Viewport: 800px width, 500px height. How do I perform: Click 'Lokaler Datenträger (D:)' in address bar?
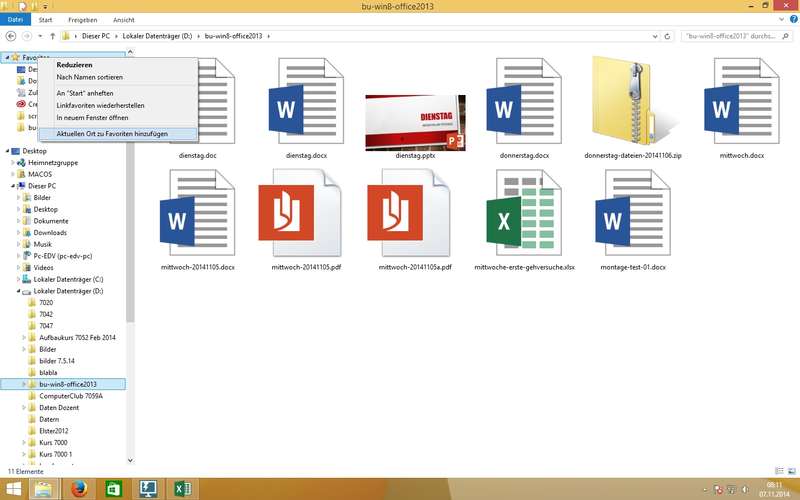coord(162,37)
